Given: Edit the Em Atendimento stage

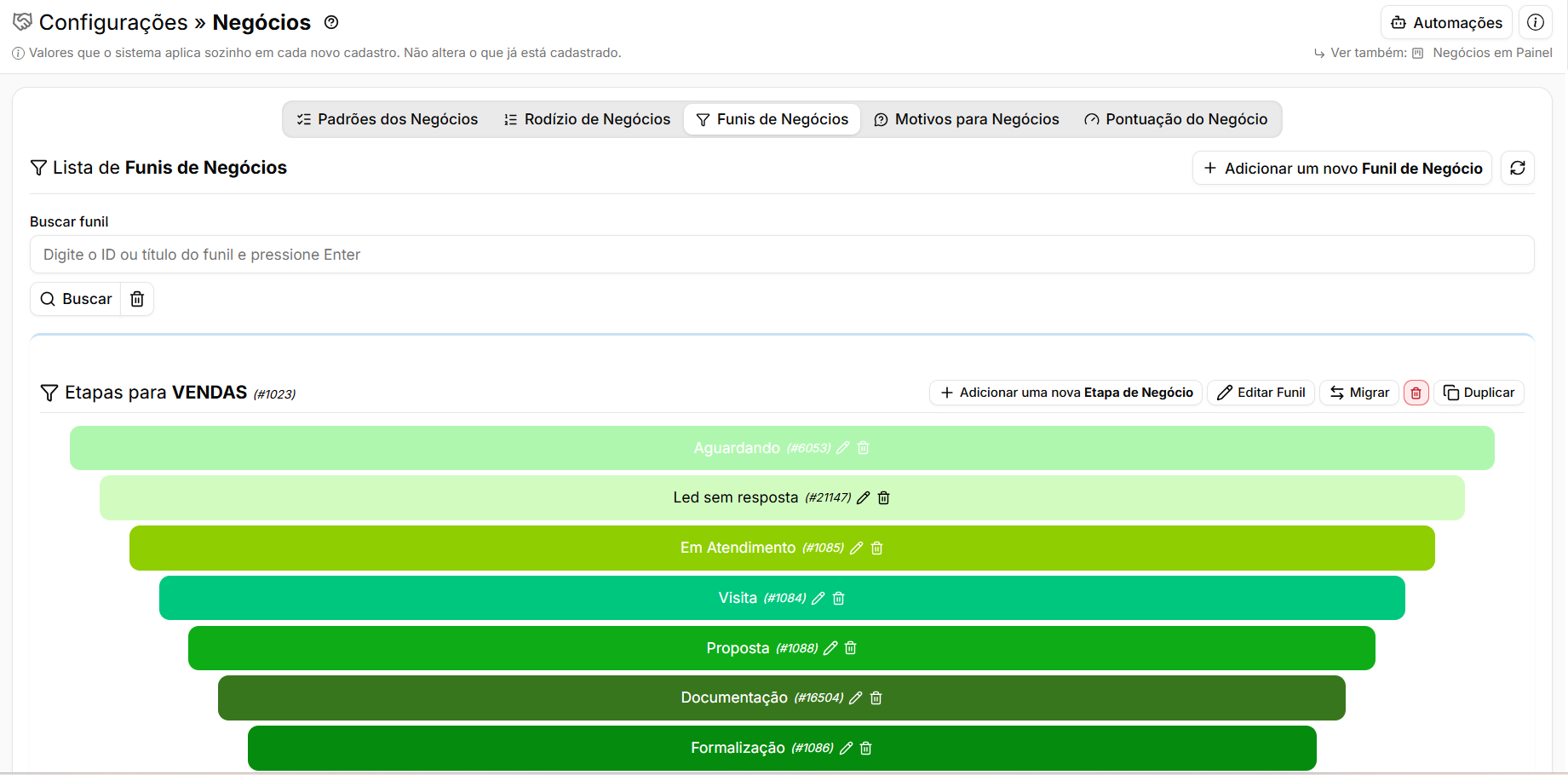Looking at the screenshot, I should [x=856, y=548].
